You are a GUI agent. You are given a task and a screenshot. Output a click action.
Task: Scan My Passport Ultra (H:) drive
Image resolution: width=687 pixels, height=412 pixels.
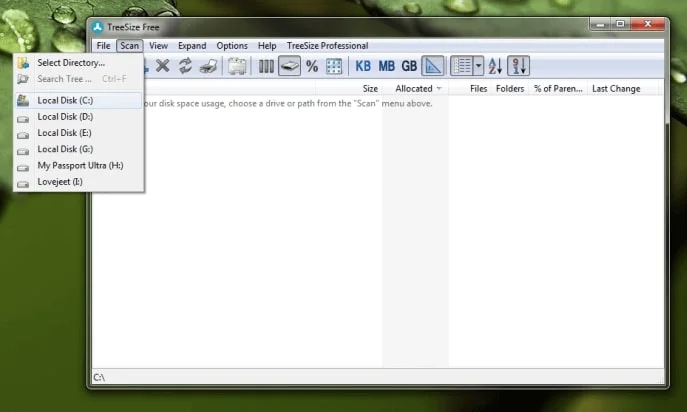coord(79,165)
